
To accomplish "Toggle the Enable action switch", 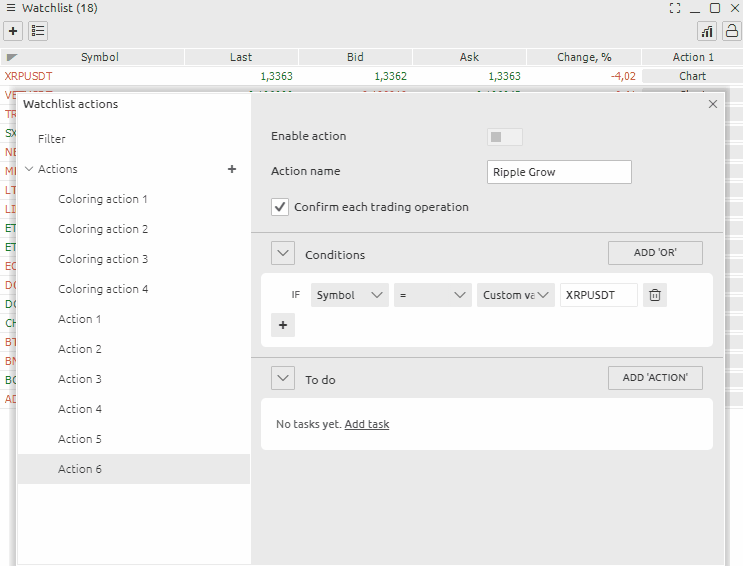I will click(x=504, y=137).
